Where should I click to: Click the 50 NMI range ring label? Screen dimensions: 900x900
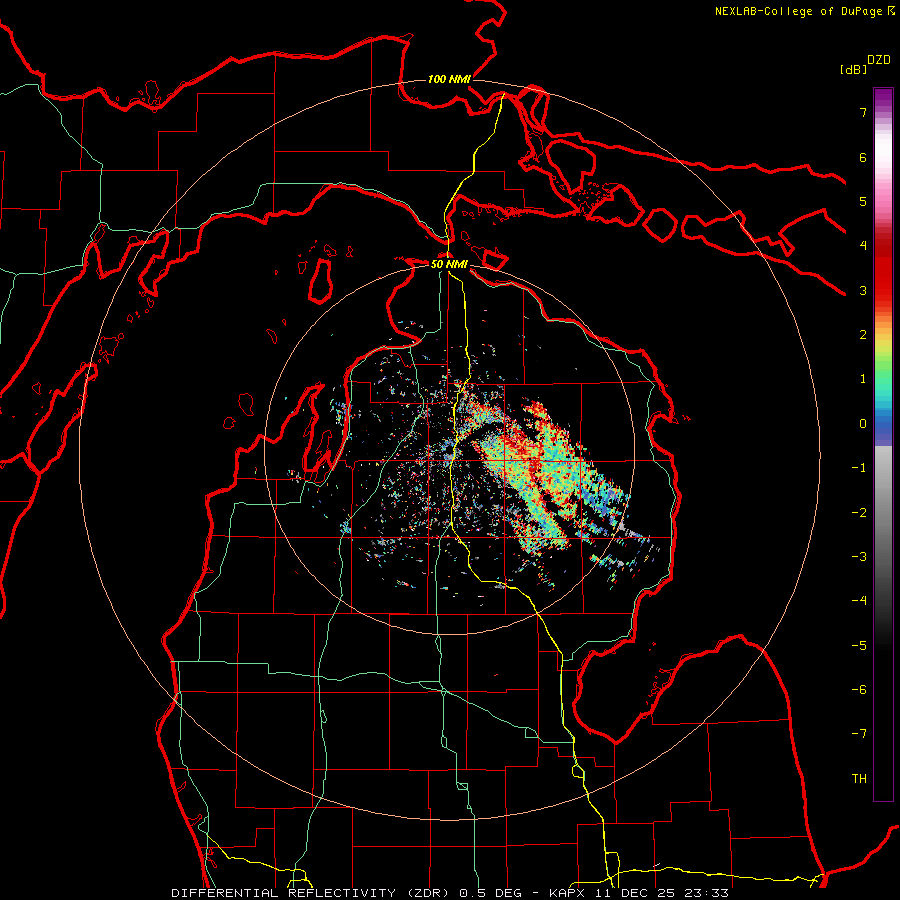[x=449, y=264]
